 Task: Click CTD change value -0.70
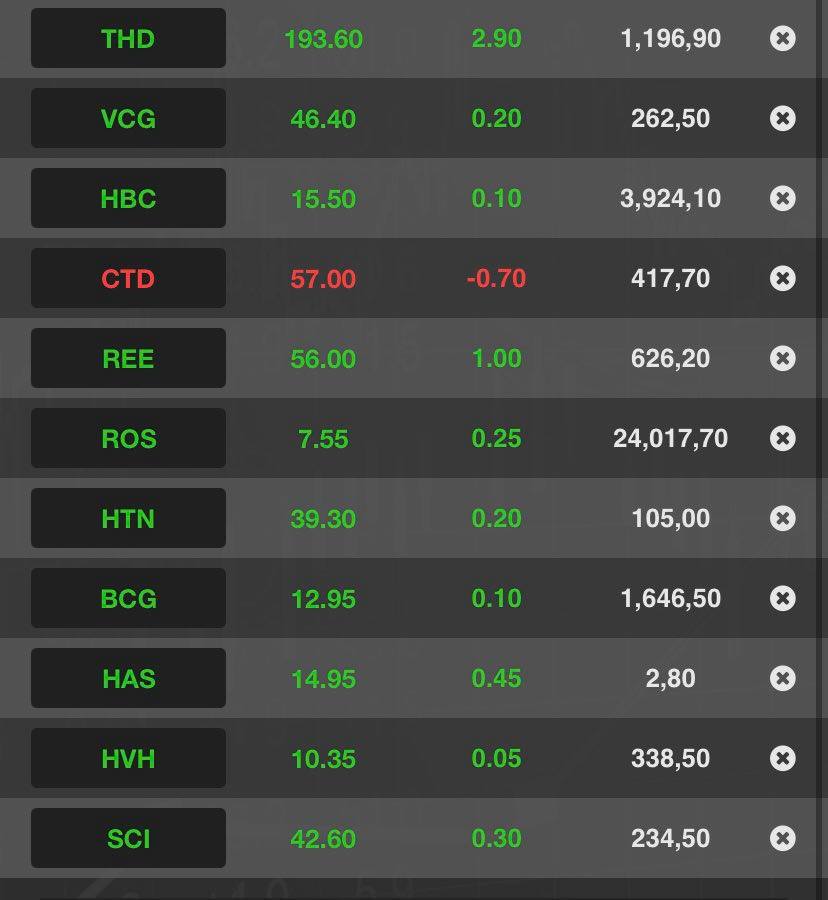[x=496, y=278]
